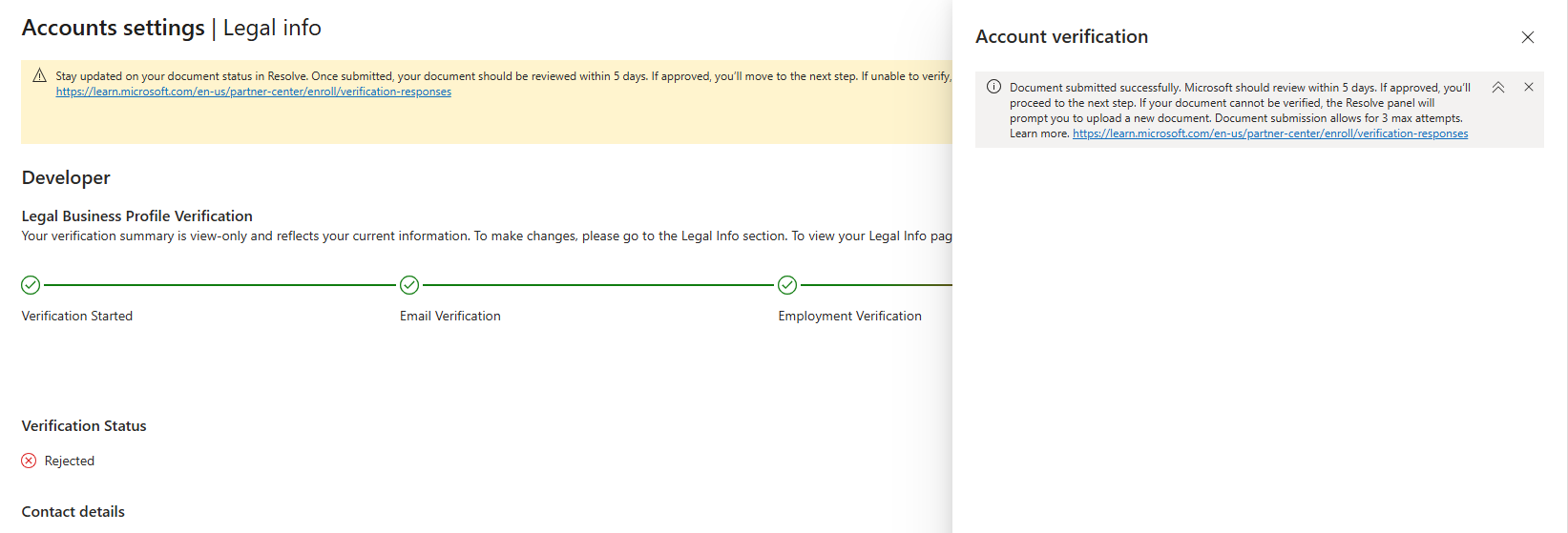Select the Employment Verification step label
The height and width of the screenshot is (533, 1568).
[850, 316]
